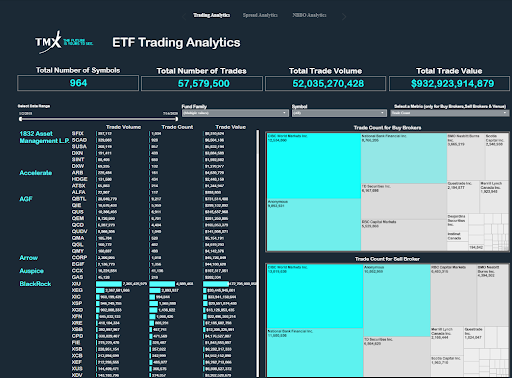The image size is (512, 378).
Task: Click the Trade Count column header
Action: [x=177, y=127]
